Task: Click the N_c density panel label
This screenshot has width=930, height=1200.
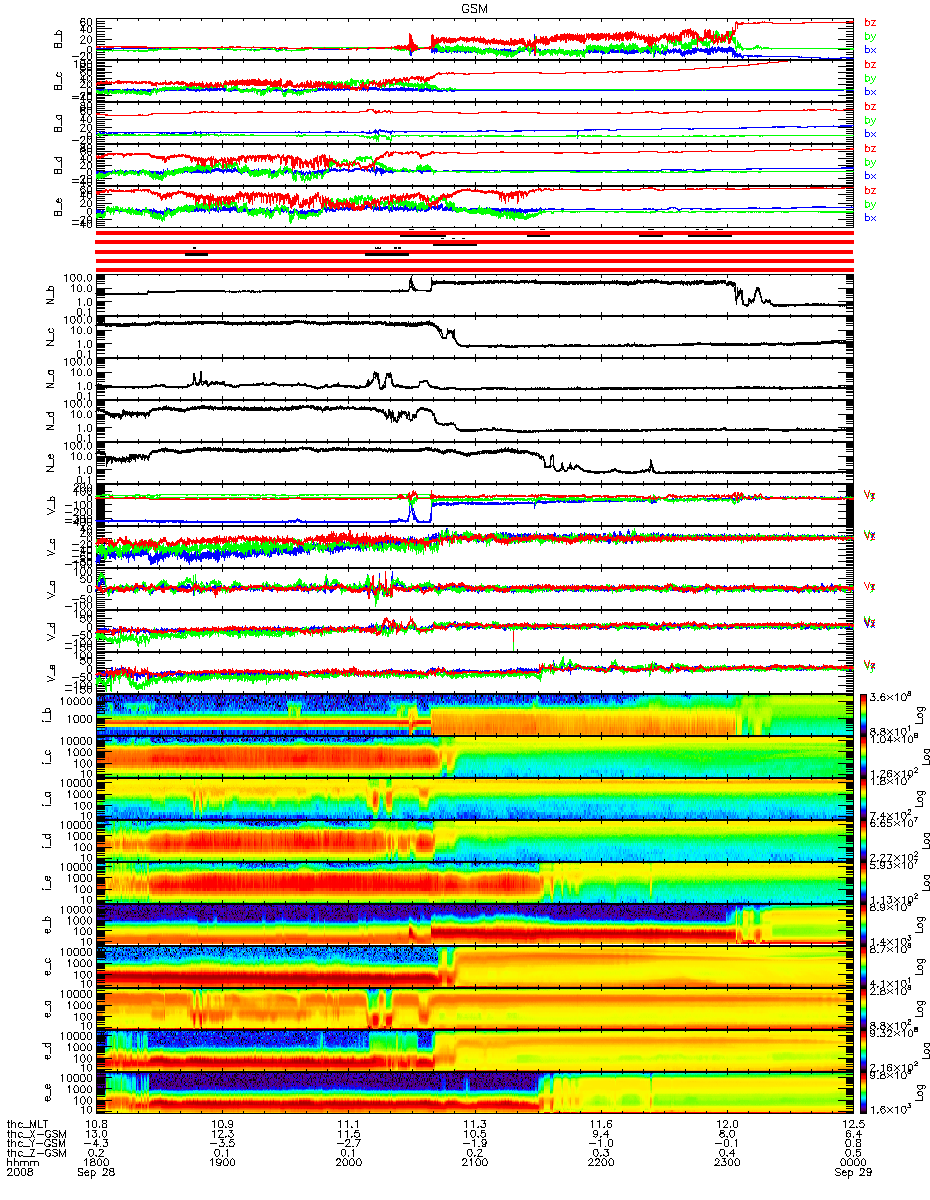Action: click(x=49, y=336)
